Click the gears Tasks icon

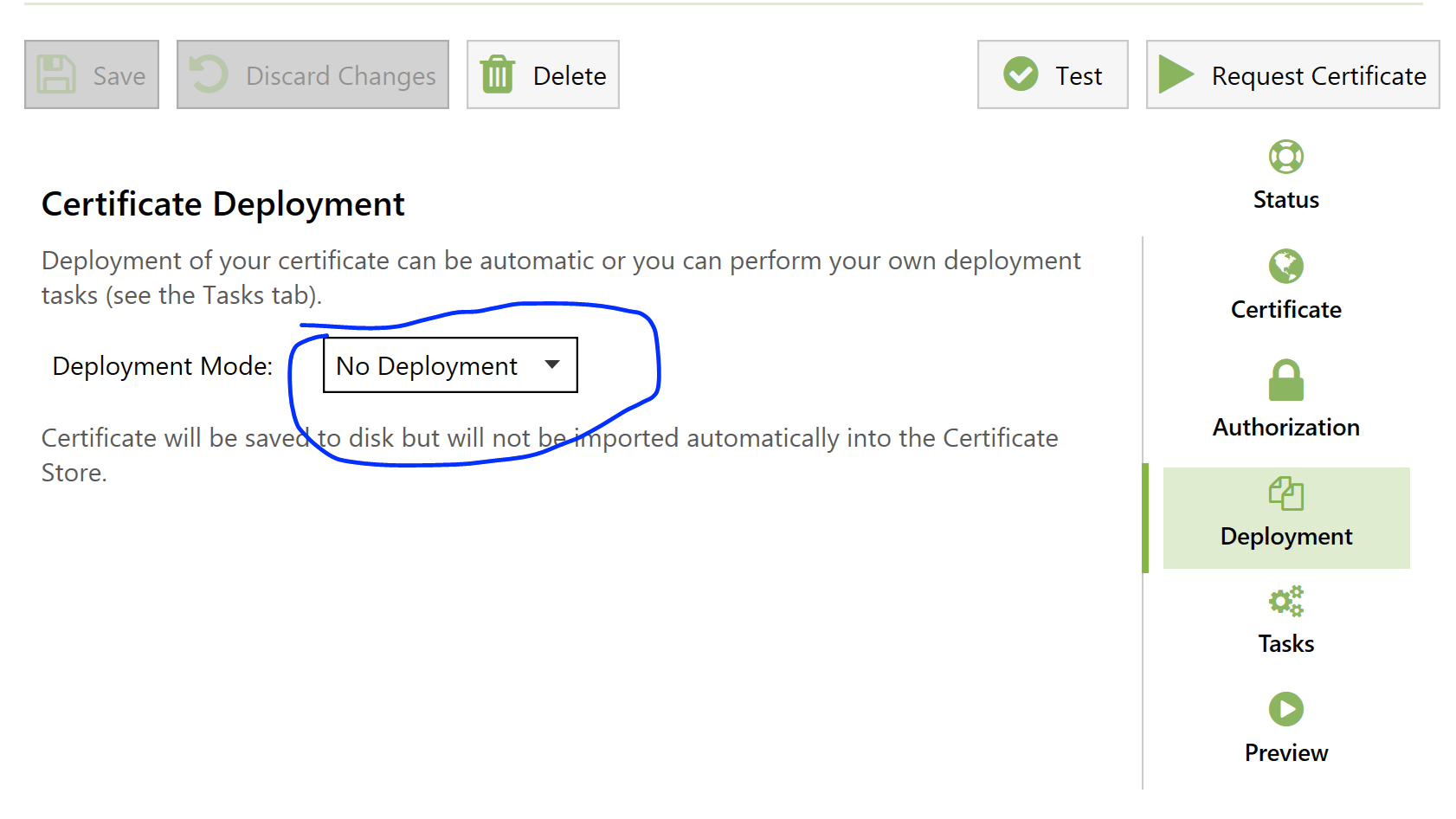[x=1285, y=601]
